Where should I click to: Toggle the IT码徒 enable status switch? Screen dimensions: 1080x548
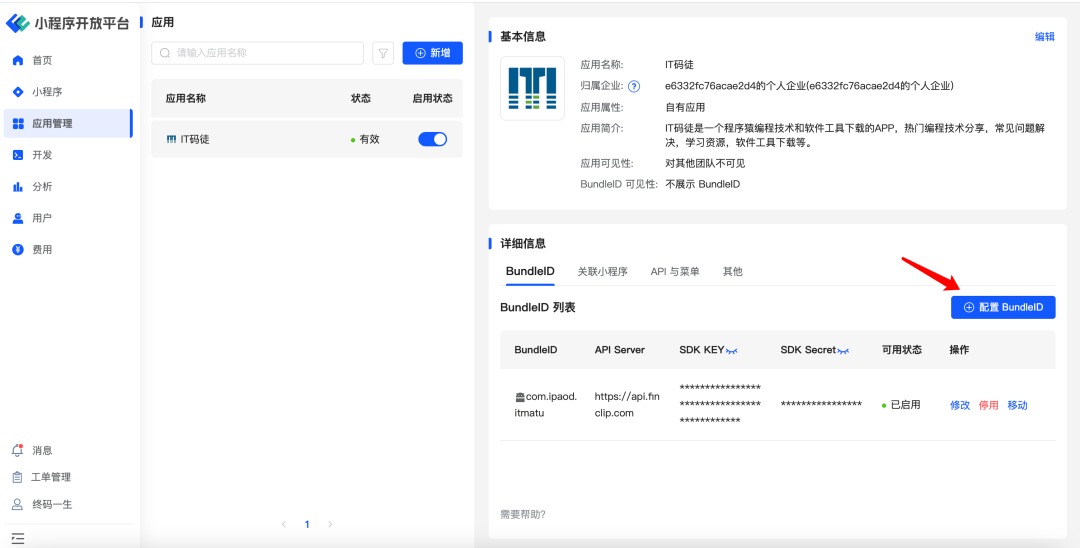[432, 139]
